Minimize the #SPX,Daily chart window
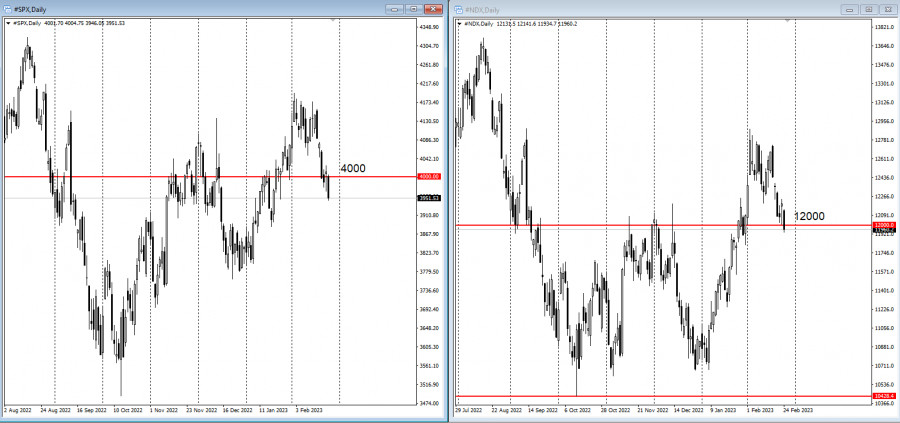The width and height of the screenshot is (900, 423). click(394, 9)
